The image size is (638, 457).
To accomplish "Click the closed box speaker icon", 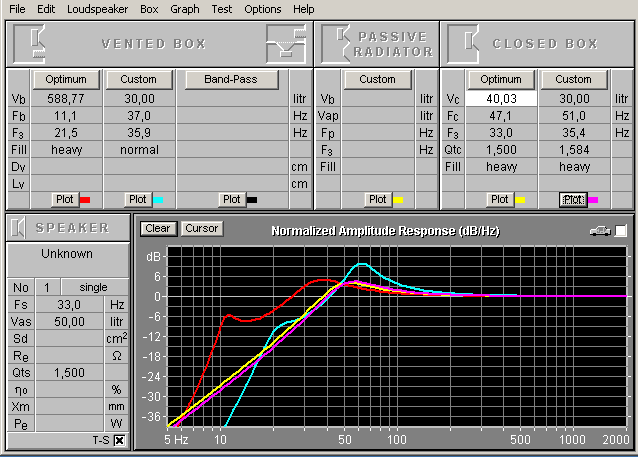I will (x=463, y=44).
